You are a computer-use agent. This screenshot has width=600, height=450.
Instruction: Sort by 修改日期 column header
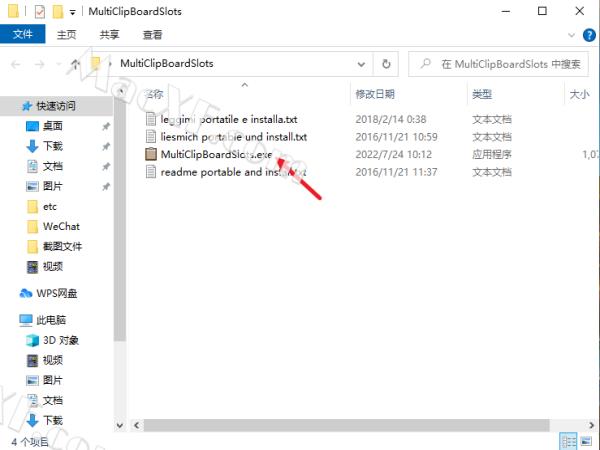(x=375, y=94)
